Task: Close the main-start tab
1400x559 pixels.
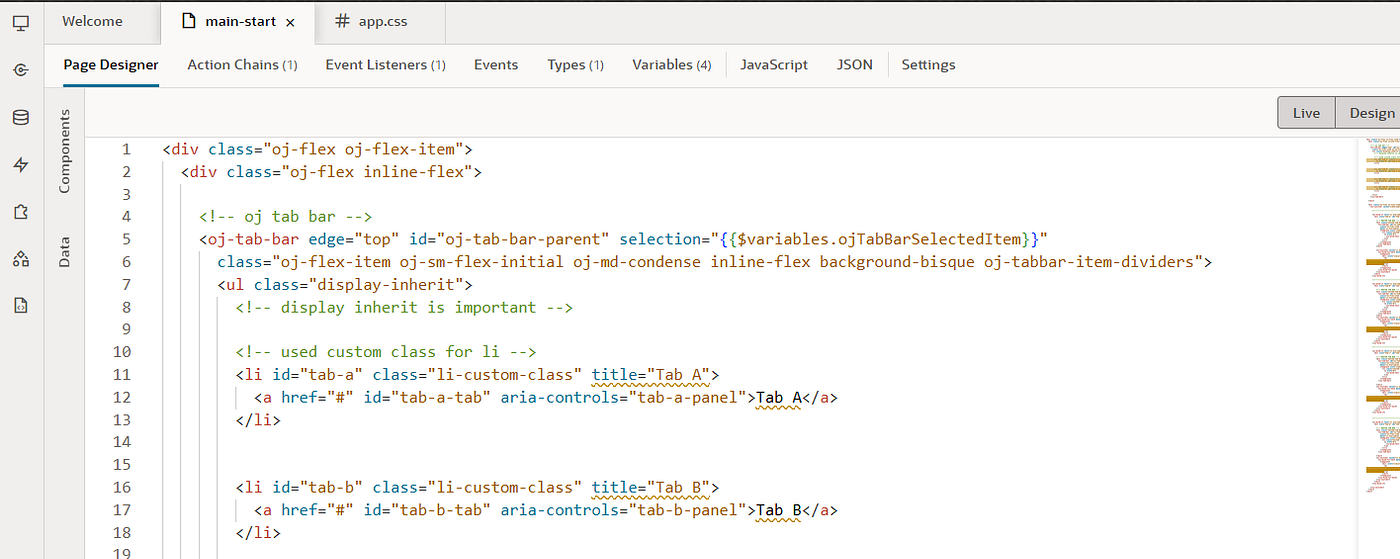Action: coord(290,22)
